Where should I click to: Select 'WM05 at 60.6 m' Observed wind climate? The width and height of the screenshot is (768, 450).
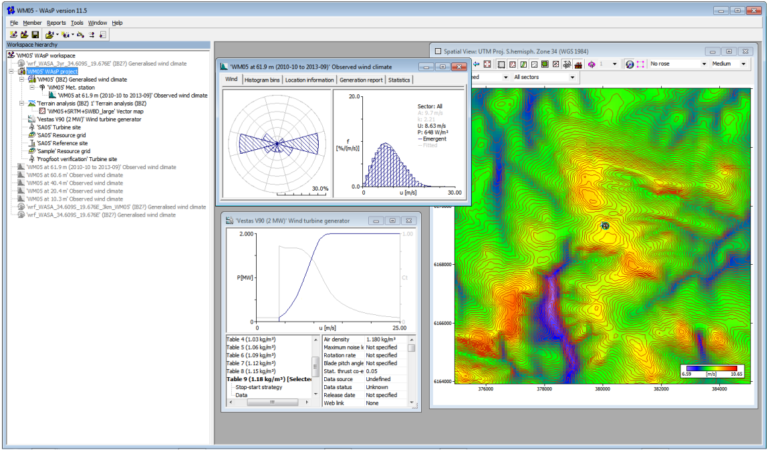[x=74, y=175]
